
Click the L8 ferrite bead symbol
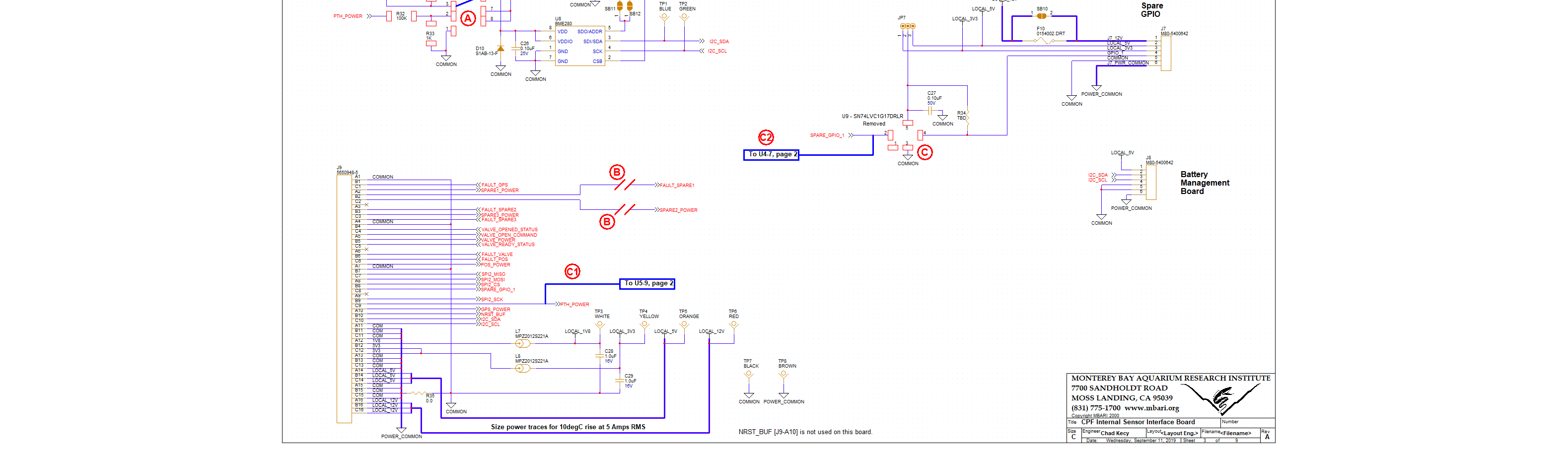click(x=522, y=369)
